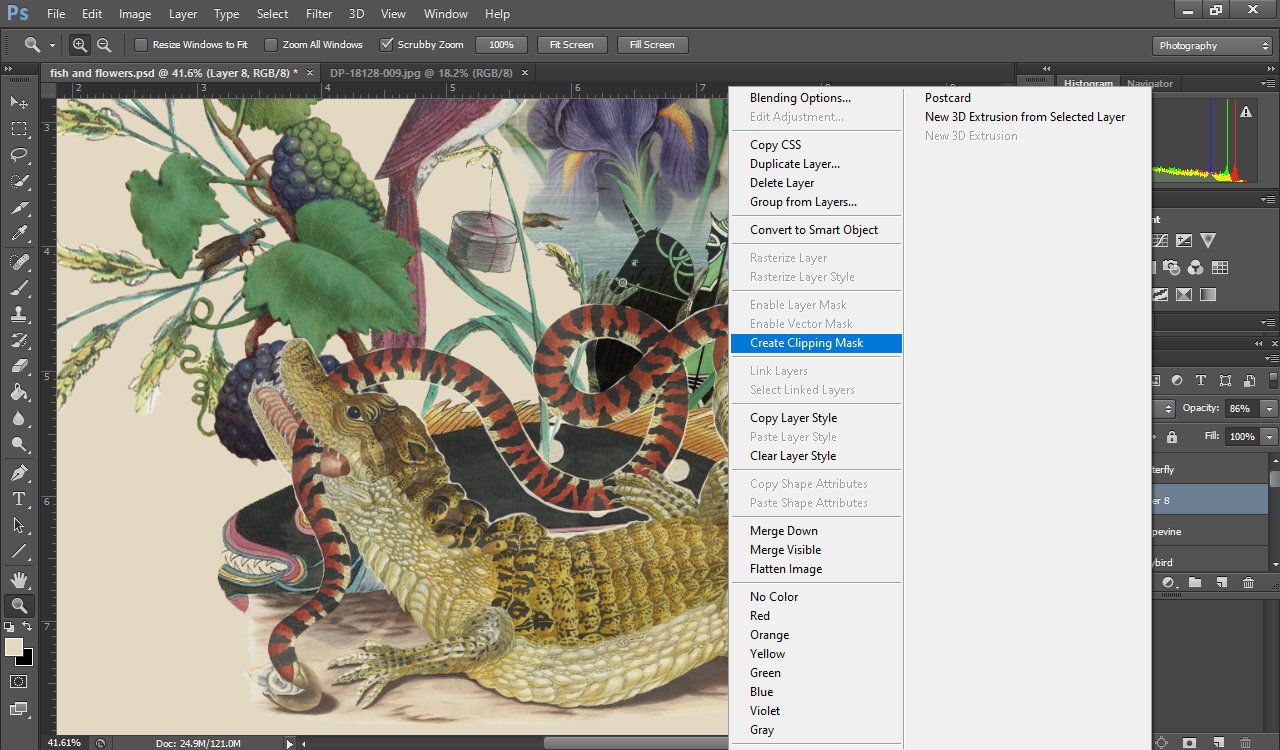Open the Photography workspace dropdown

[x=1211, y=46]
